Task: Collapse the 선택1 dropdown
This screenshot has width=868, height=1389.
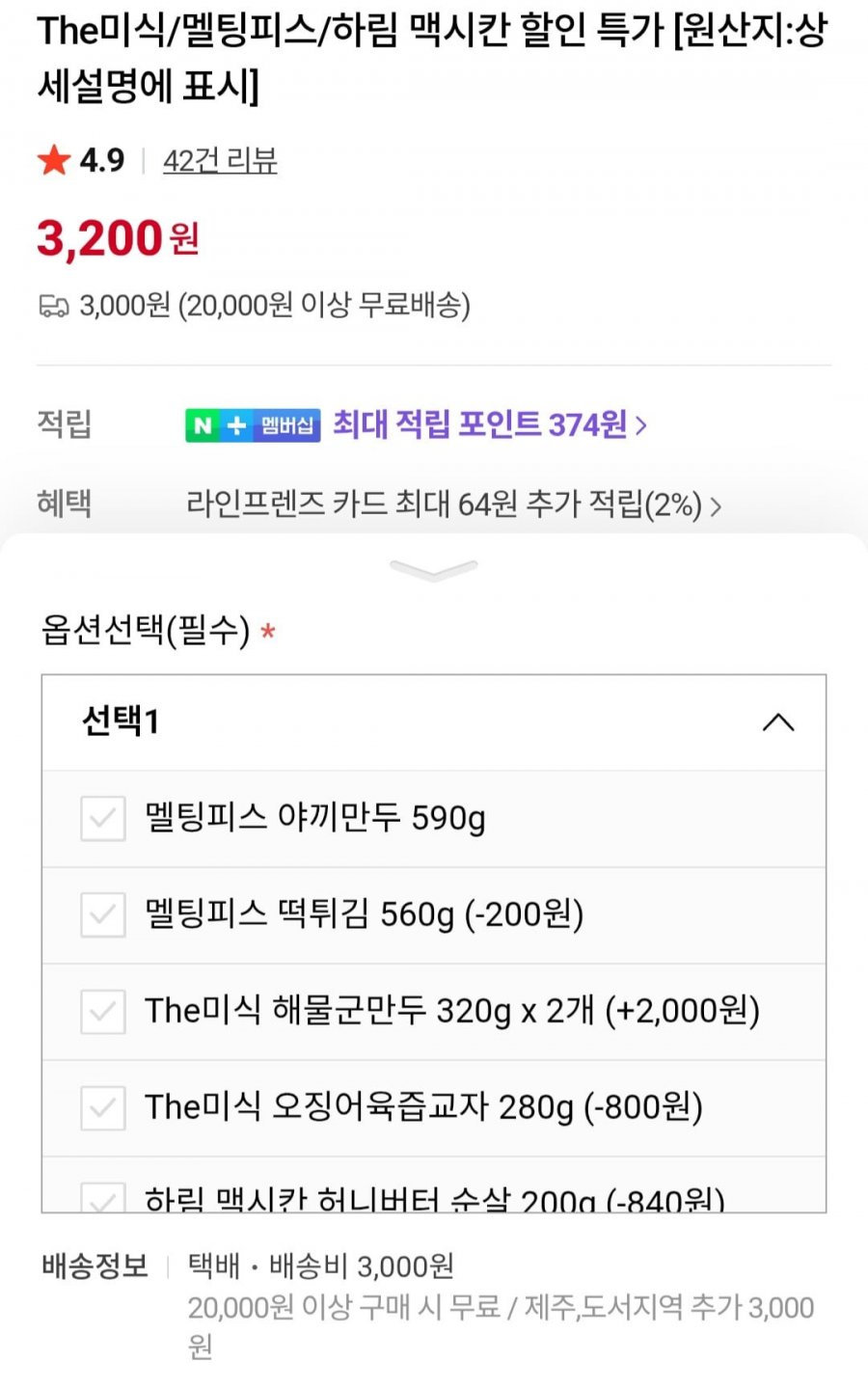Action: [777, 722]
